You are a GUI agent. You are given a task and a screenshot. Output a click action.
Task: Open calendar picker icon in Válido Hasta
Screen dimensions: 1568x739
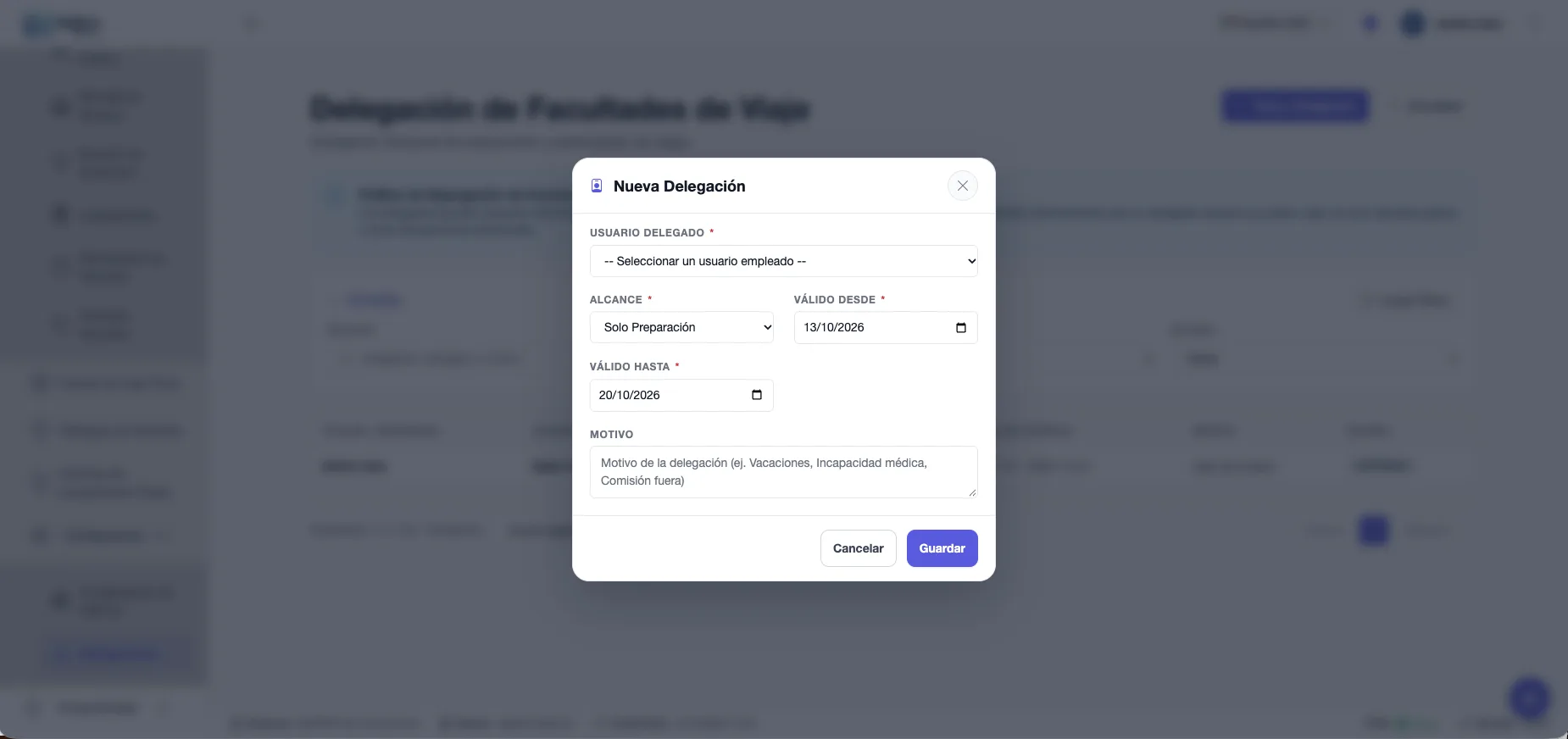click(757, 395)
